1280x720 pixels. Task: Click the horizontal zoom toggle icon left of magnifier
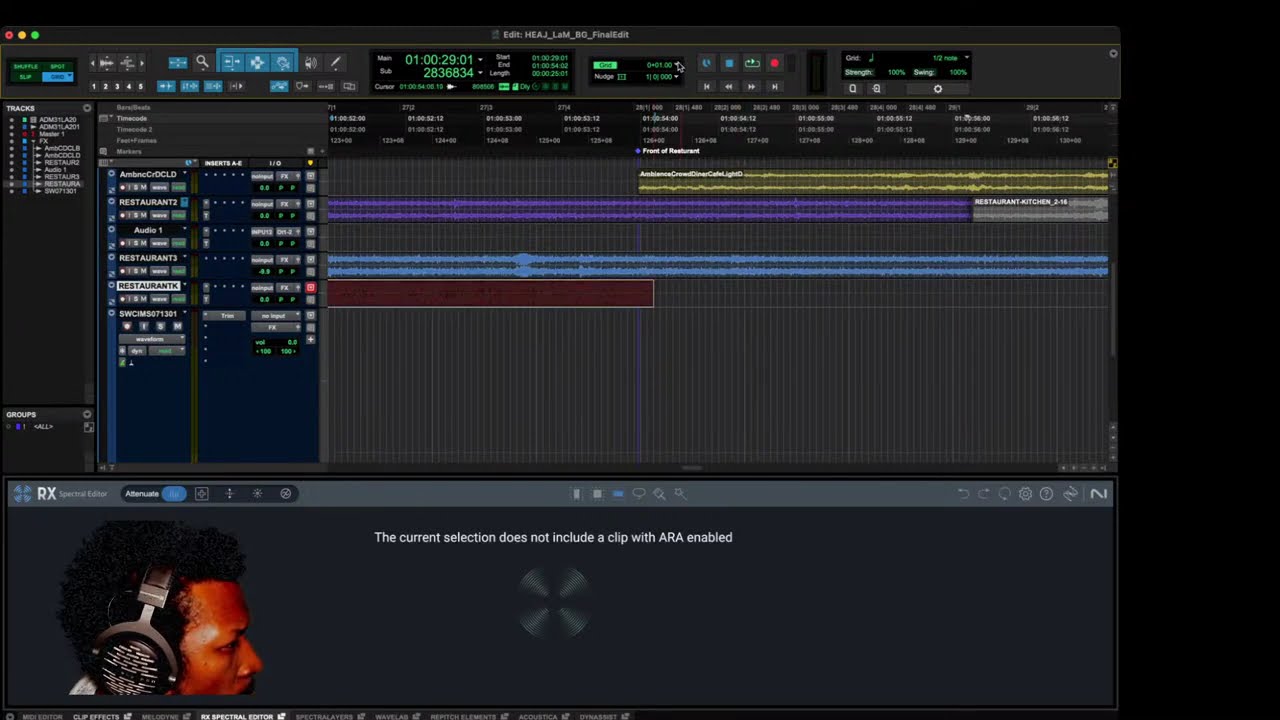(x=178, y=62)
